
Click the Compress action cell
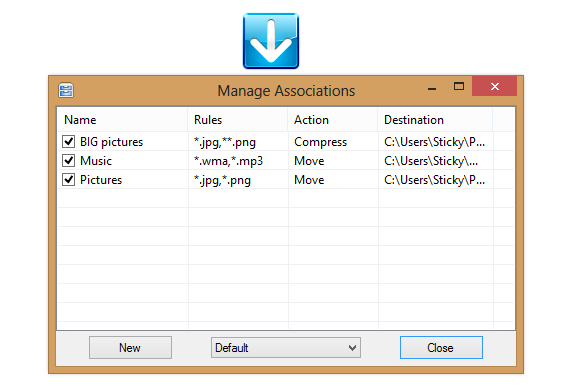pyautogui.click(x=320, y=142)
